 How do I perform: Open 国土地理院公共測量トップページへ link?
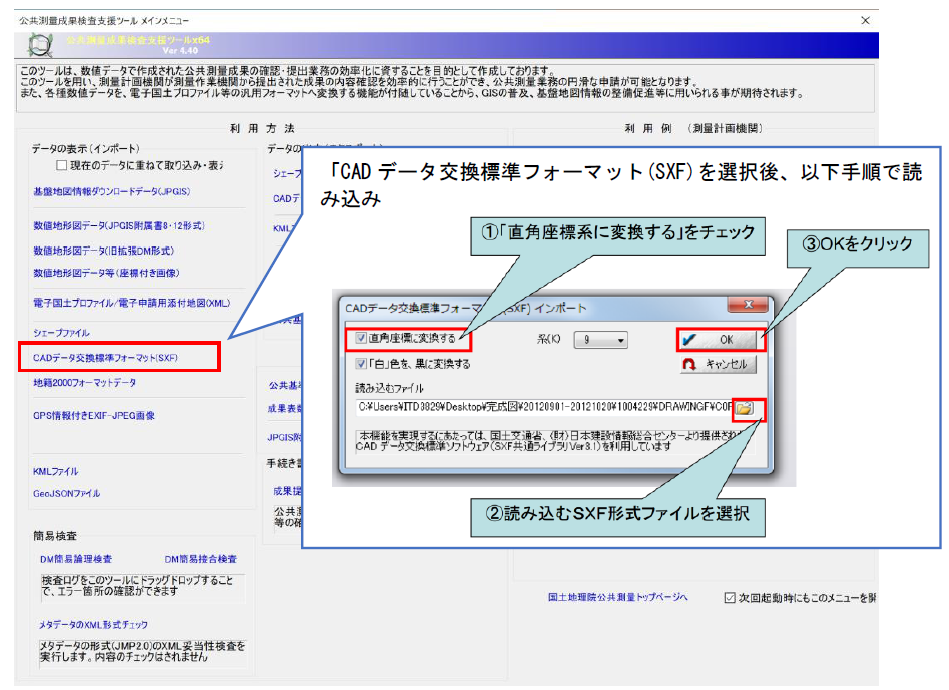pyautogui.click(x=617, y=597)
